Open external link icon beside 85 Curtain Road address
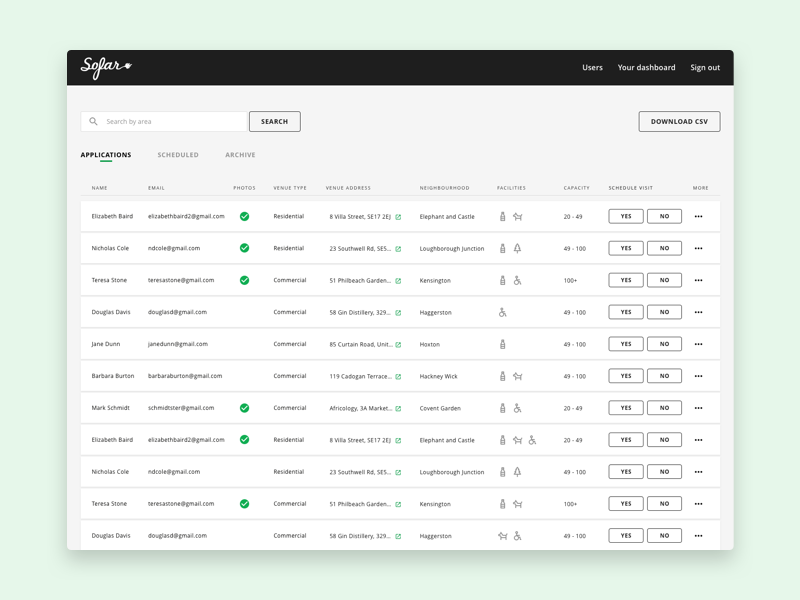Screen dimensions: 800x600 click(x=398, y=344)
